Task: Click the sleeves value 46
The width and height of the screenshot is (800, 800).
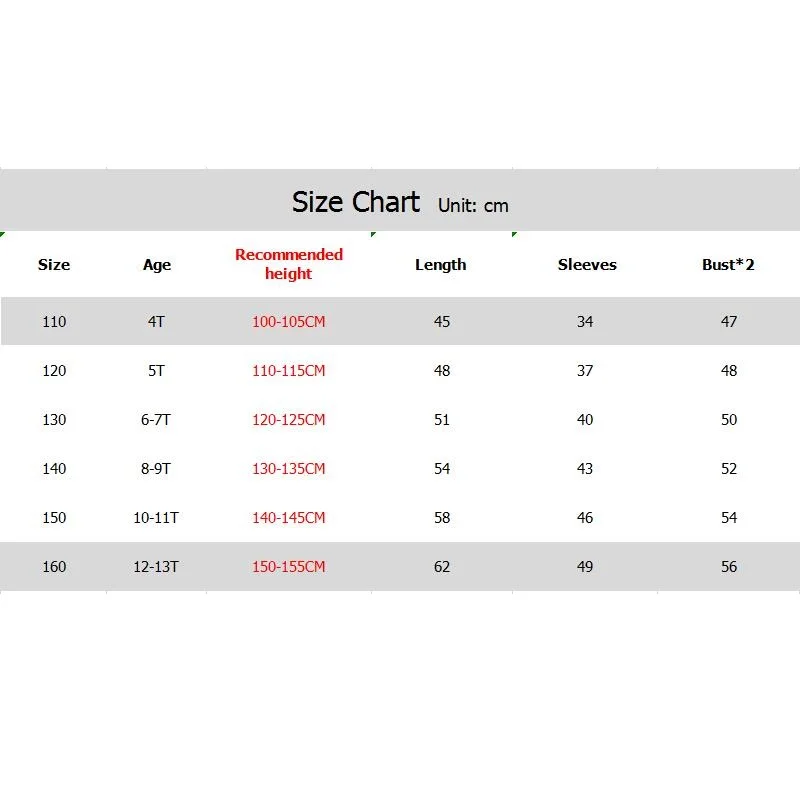Action: (x=585, y=517)
